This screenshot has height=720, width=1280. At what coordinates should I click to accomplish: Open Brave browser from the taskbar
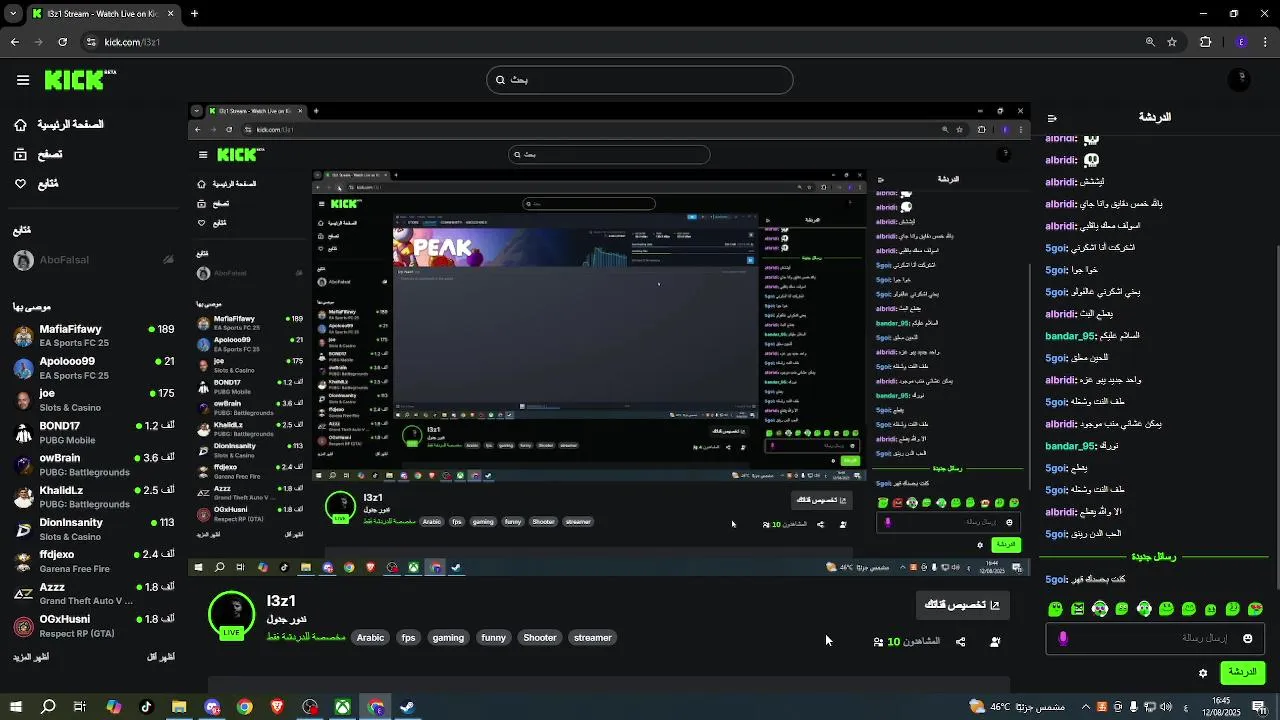(x=277, y=707)
